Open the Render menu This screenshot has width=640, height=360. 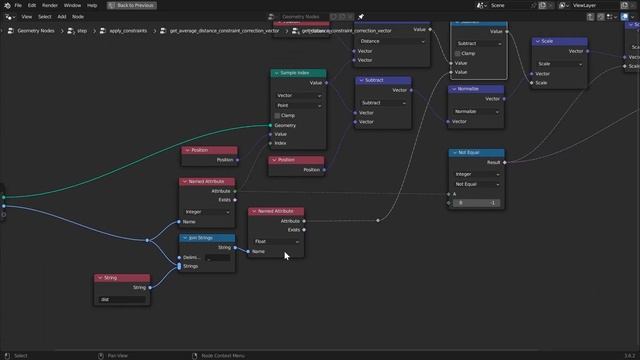point(50,5)
